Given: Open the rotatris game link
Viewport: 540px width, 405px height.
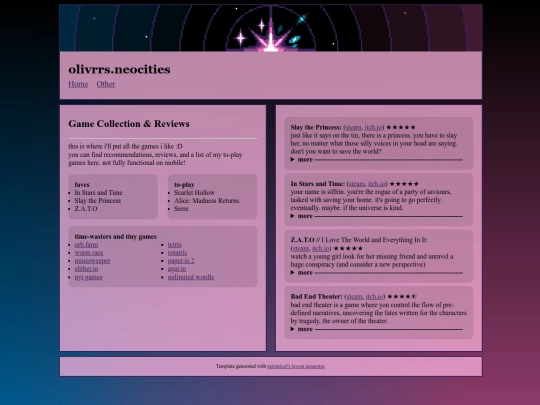Looking at the screenshot, I should 177,253.
